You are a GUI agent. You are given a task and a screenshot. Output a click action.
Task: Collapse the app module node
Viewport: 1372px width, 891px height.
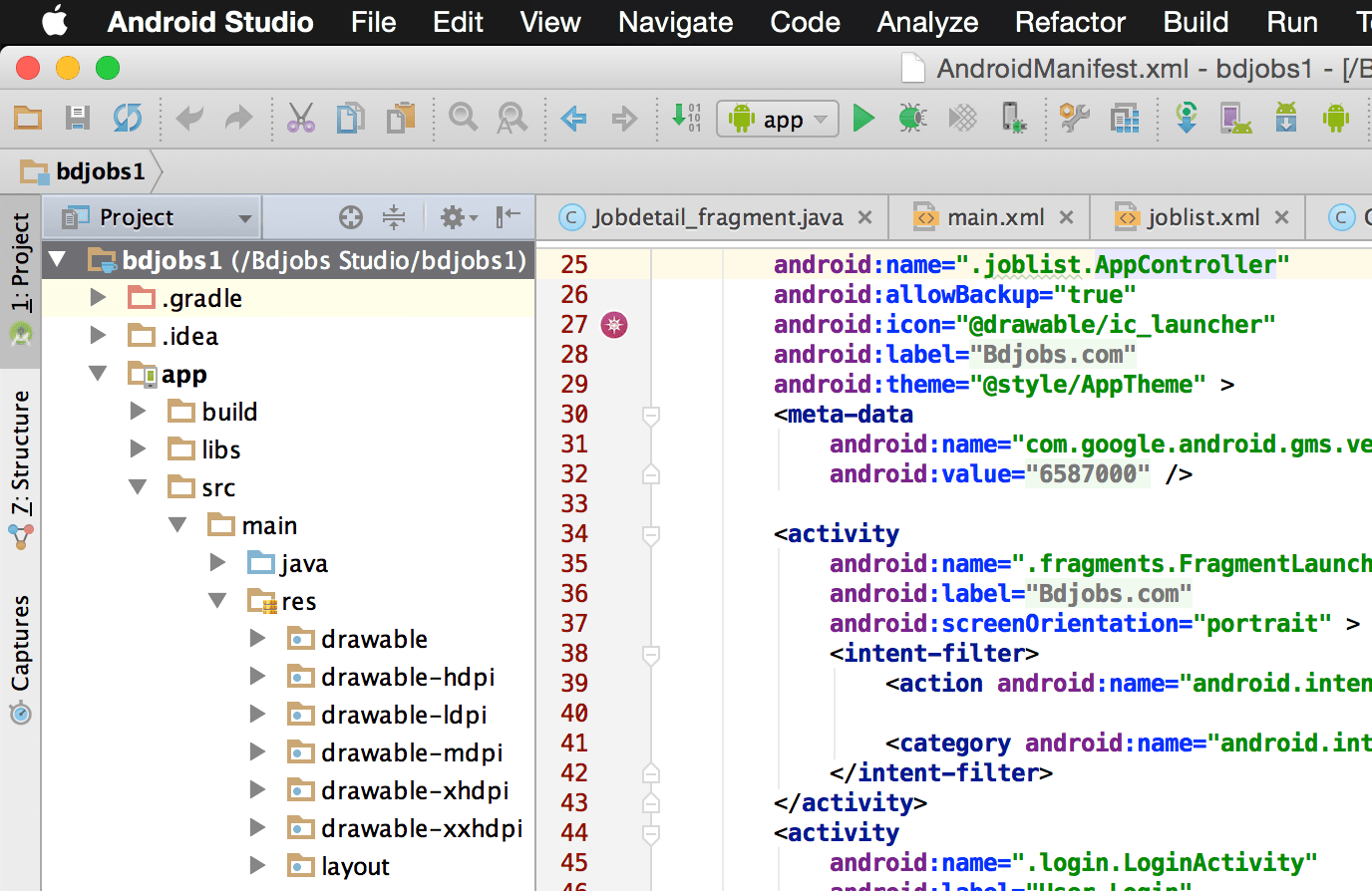[x=98, y=374]
